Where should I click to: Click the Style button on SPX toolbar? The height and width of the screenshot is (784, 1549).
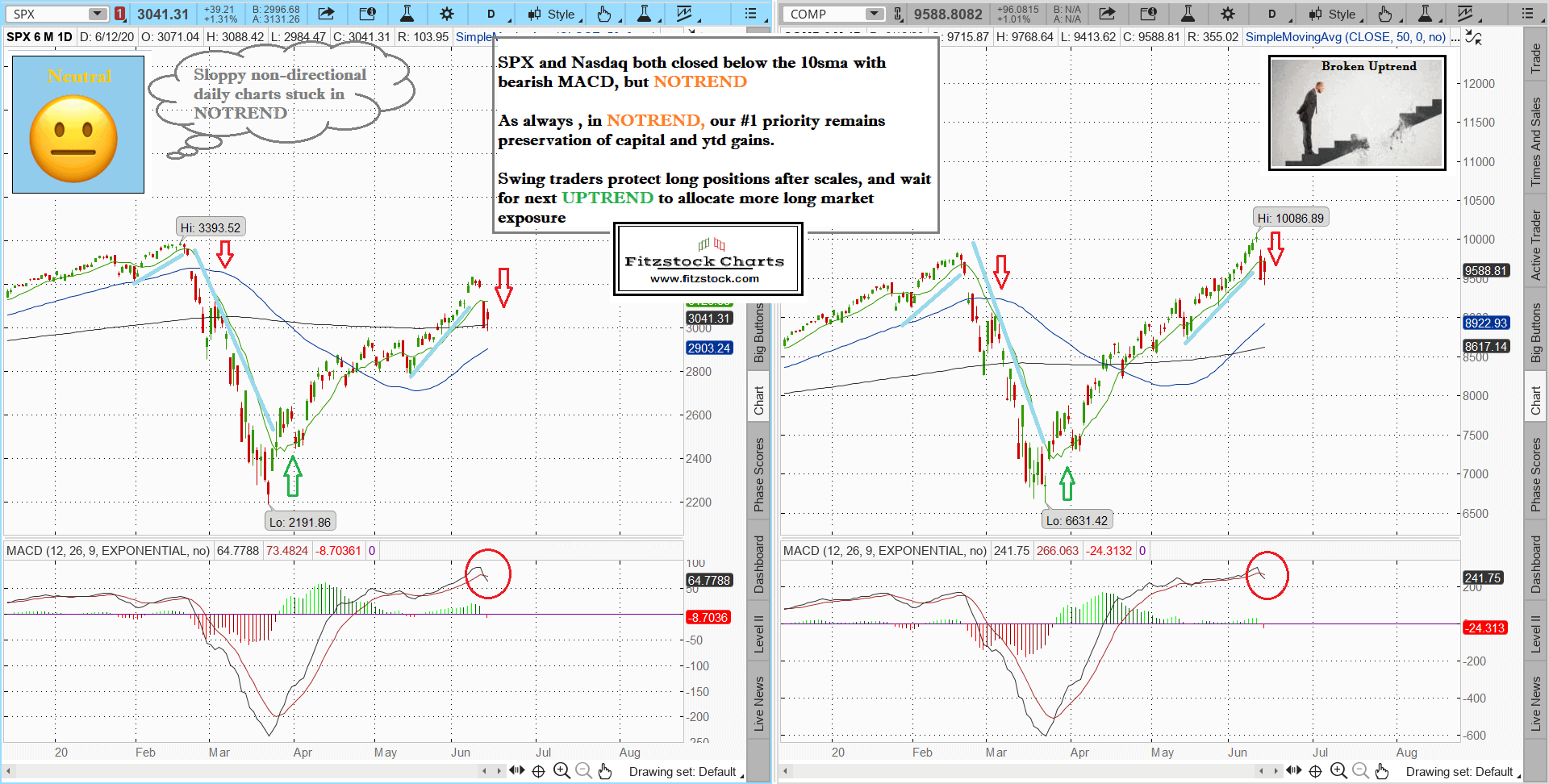[x=553, y=14]
